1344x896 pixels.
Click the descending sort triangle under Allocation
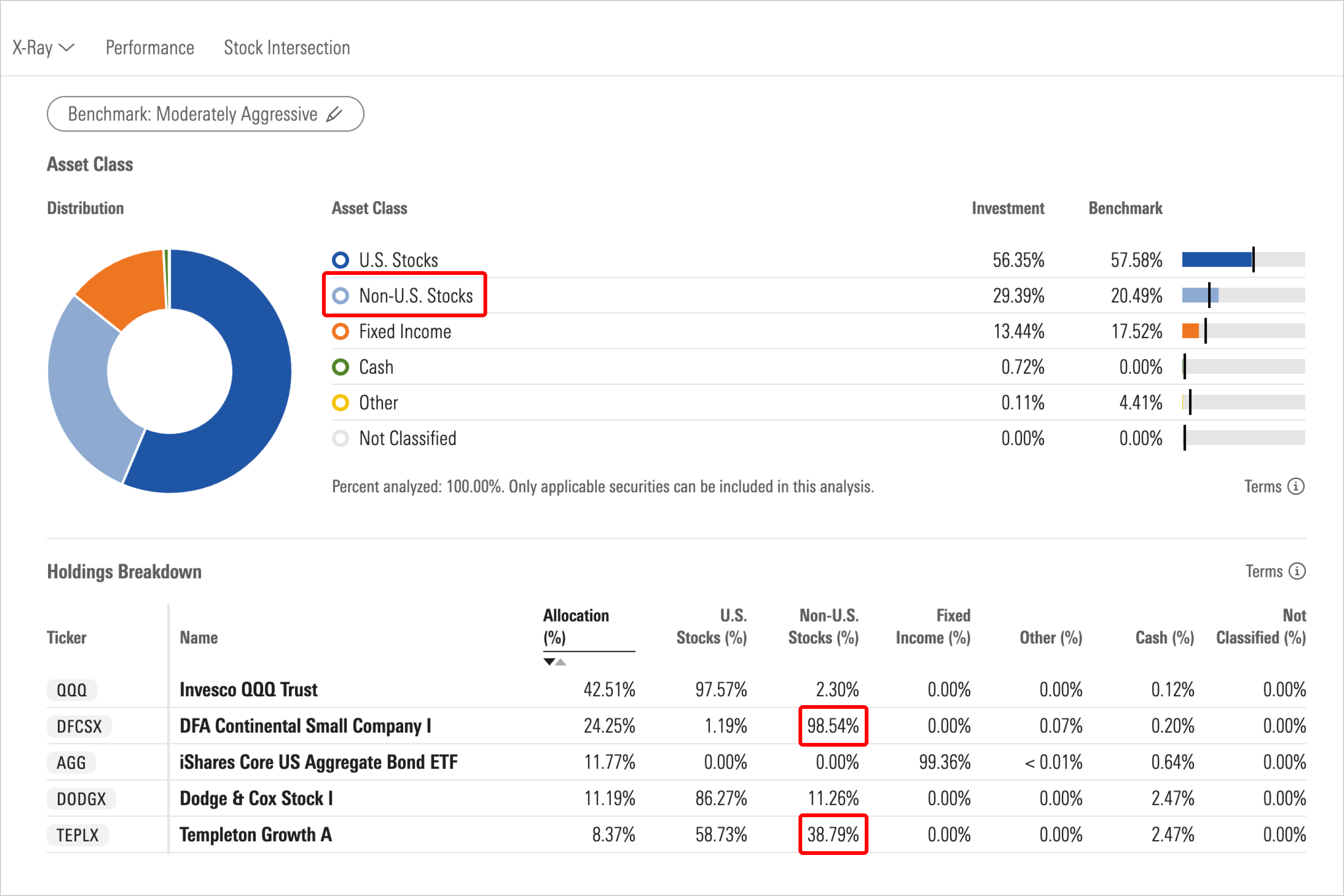click(549, 661)
